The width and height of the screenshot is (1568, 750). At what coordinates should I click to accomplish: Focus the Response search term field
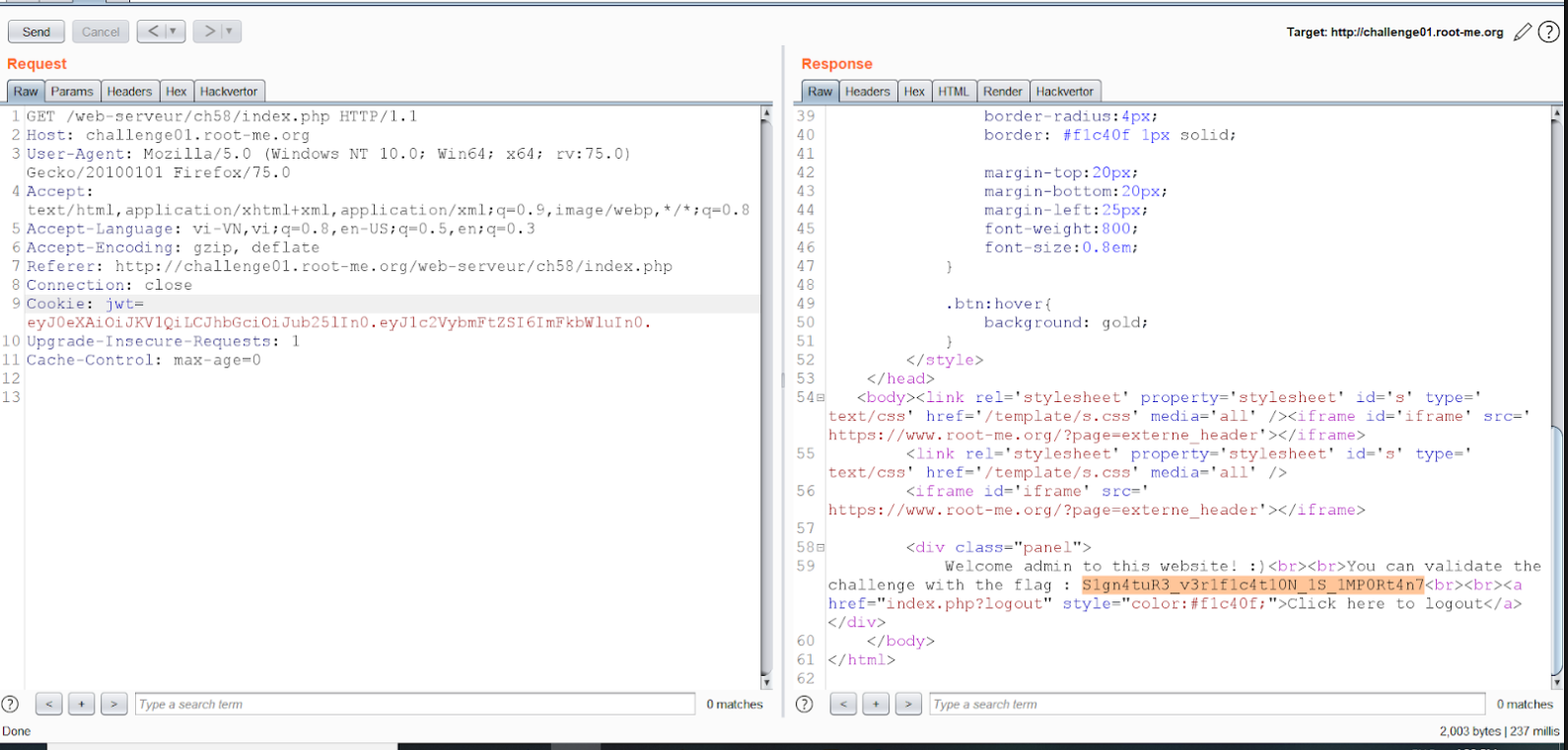(x=1207, y=704)
